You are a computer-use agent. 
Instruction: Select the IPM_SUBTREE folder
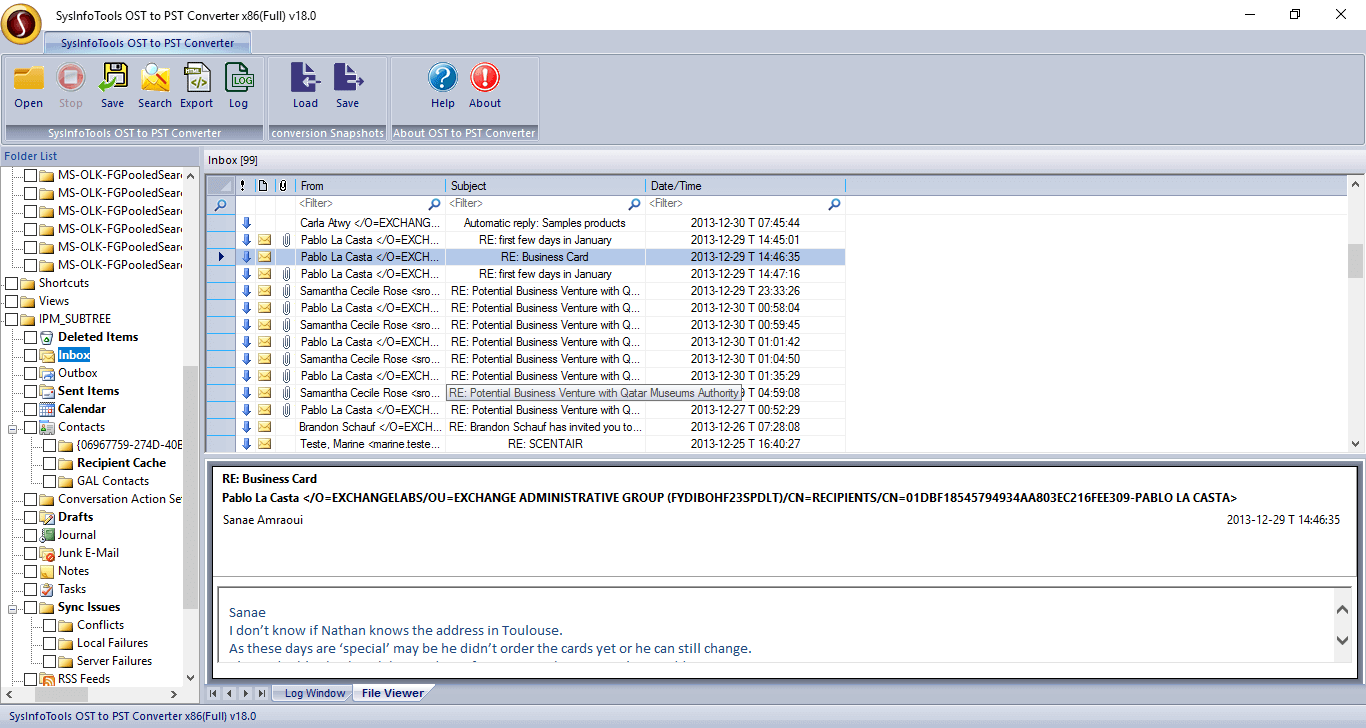pyautogui.click(x=73, y=319)
